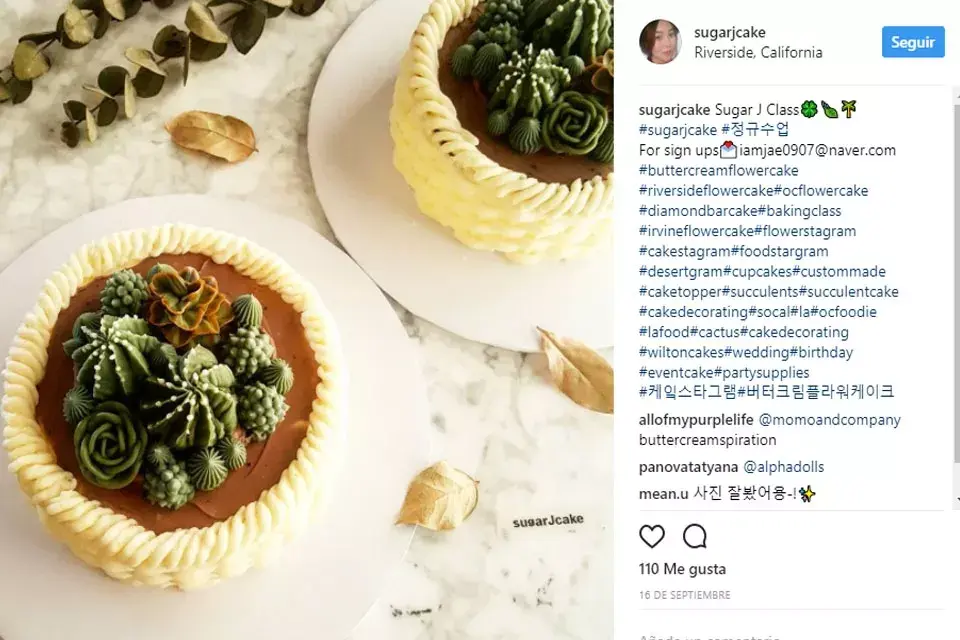Open the #wiltoncakes hashtag

[682, 352]
